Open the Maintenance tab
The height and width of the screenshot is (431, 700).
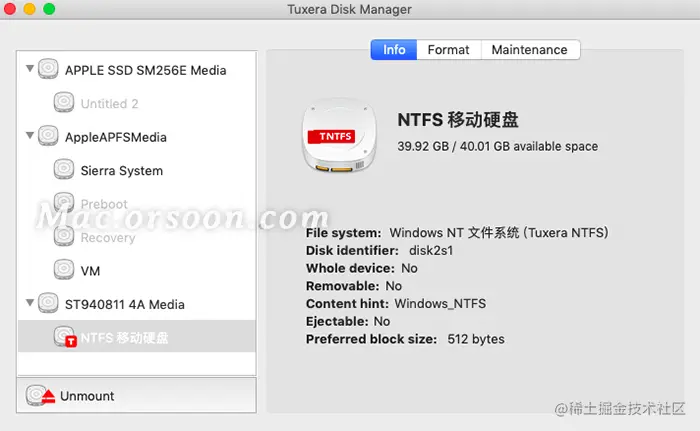point(530,50)
